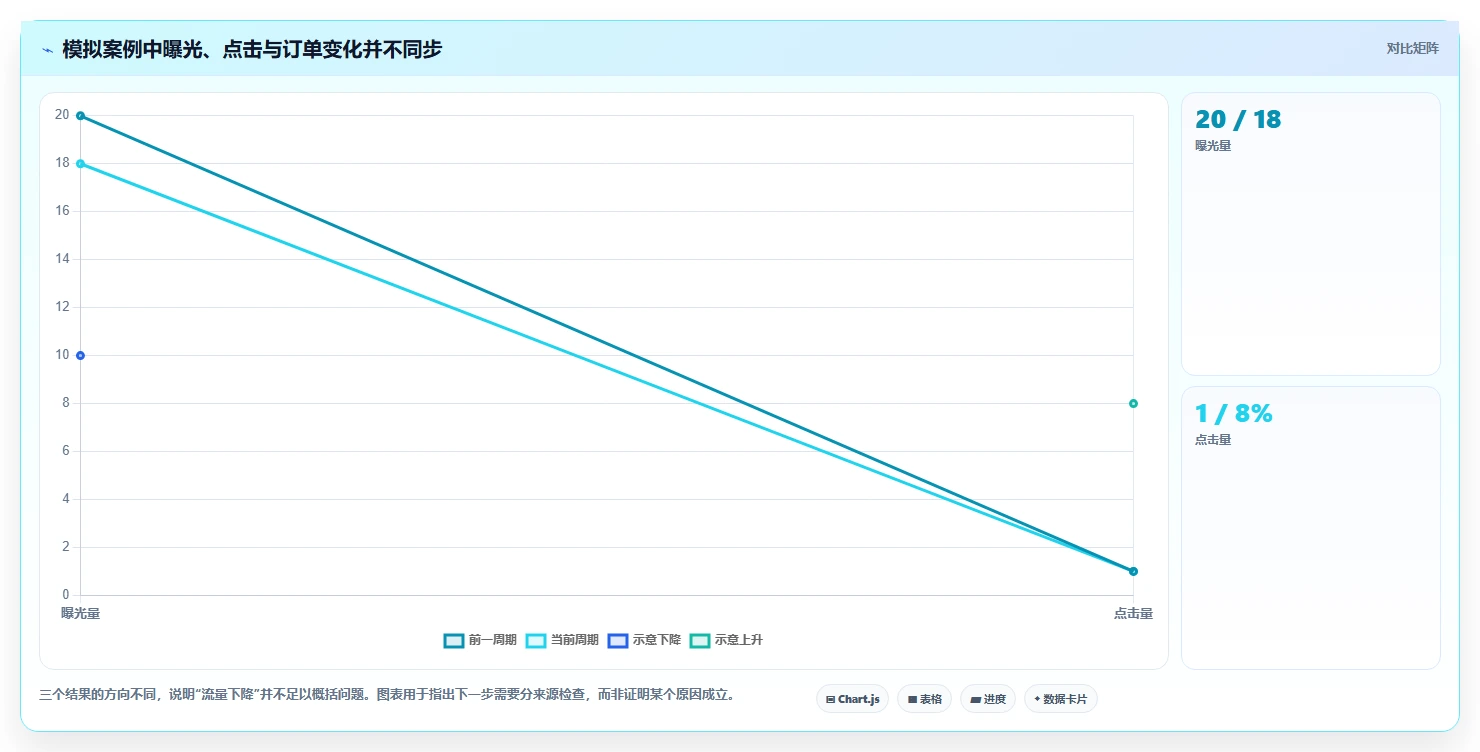This screenshot has width=1480, height=752.
Task: Click the 当前周期 data point at 18
Action: (80, 164)
